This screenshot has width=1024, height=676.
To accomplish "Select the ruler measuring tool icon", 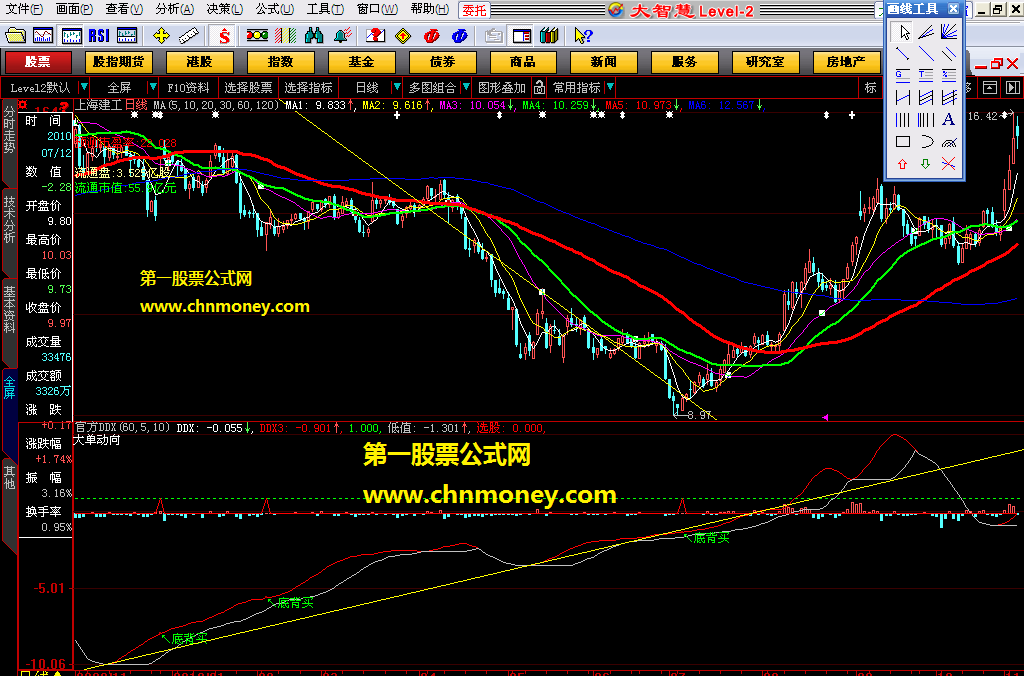I will [189, 35].
